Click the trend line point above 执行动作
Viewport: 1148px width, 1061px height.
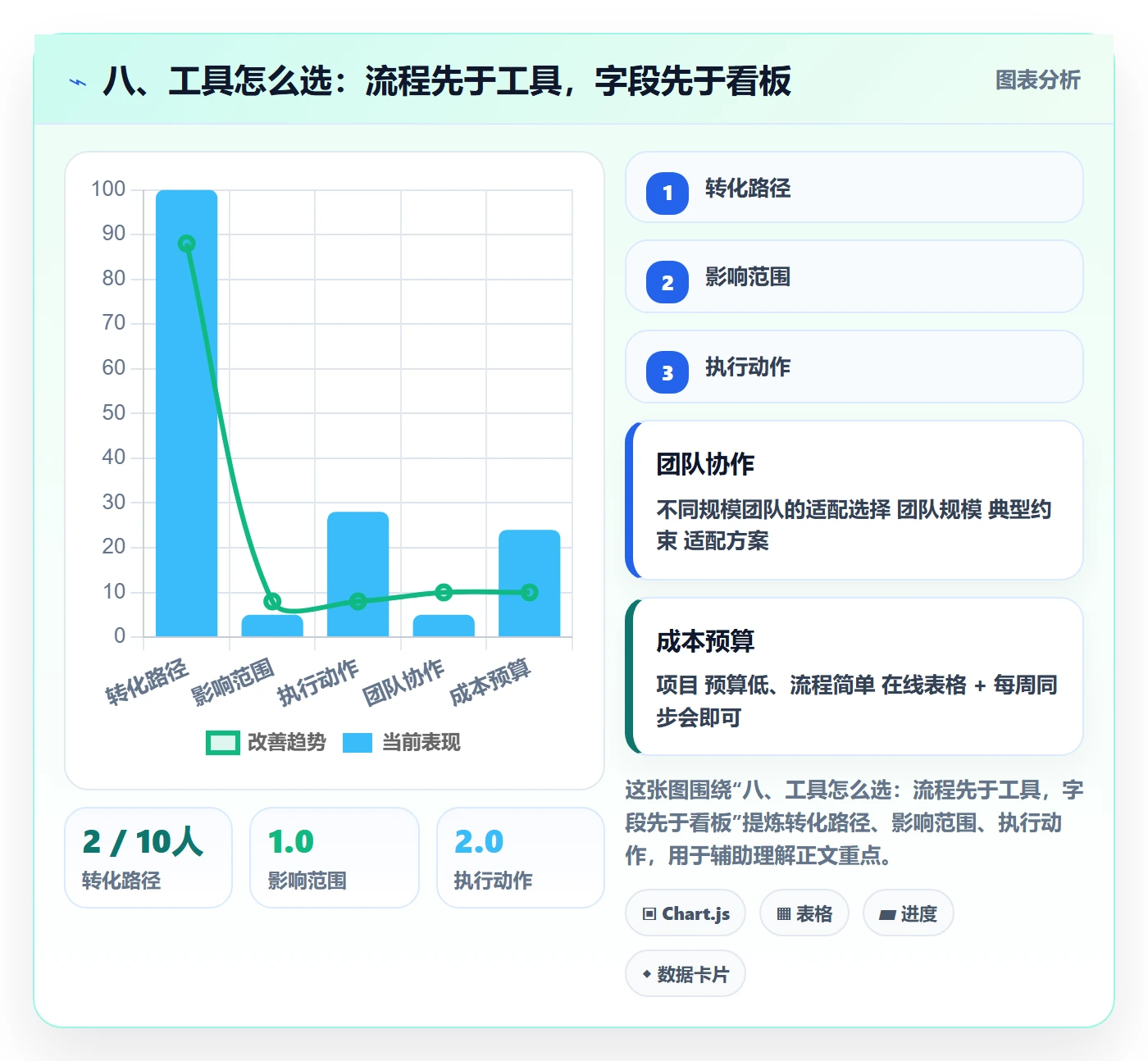click(x=358, y=601)
